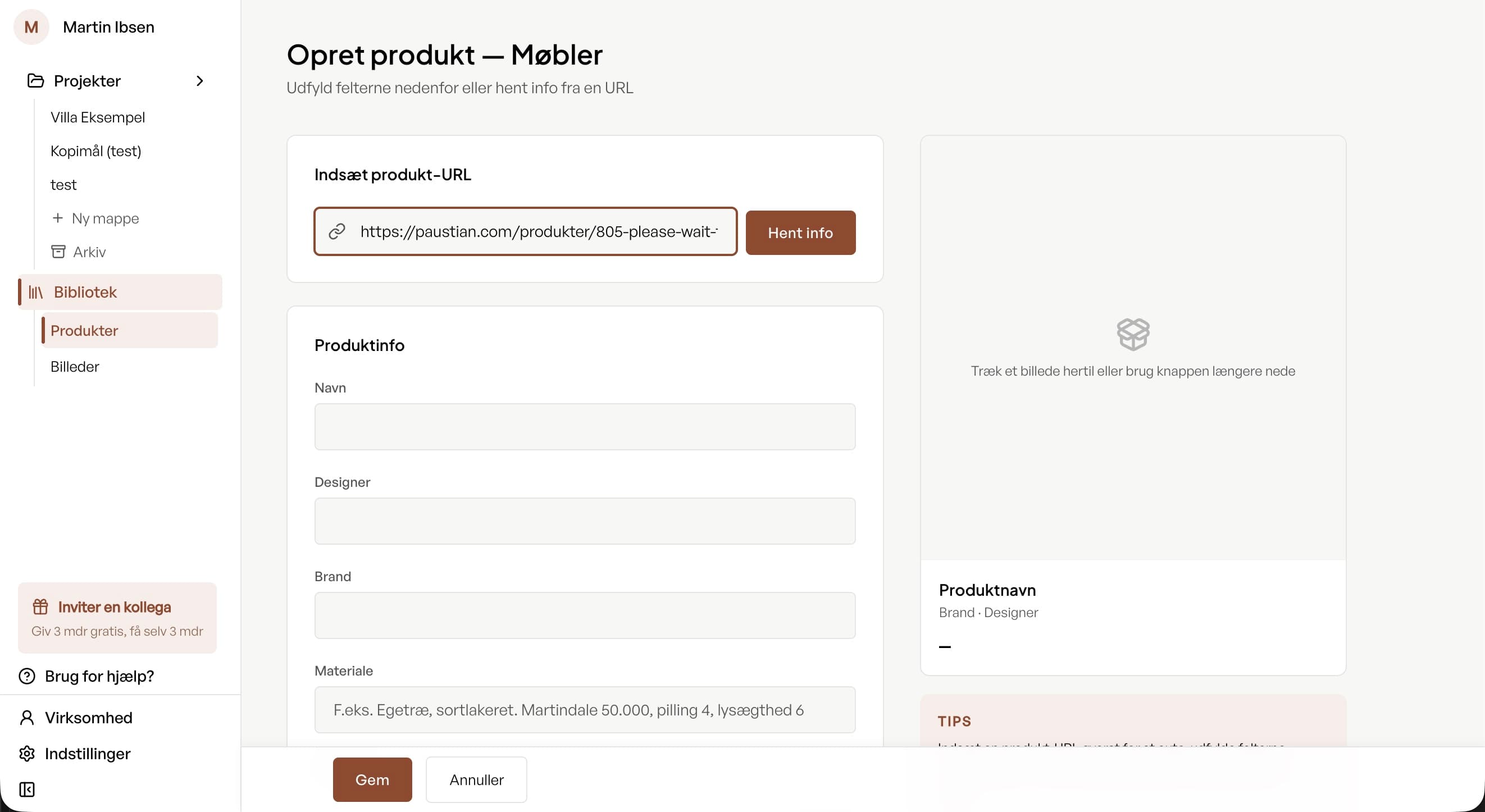Focus the Materiale input field
The width and height of the screenshot is (1485, 812).
click(585, 709)
